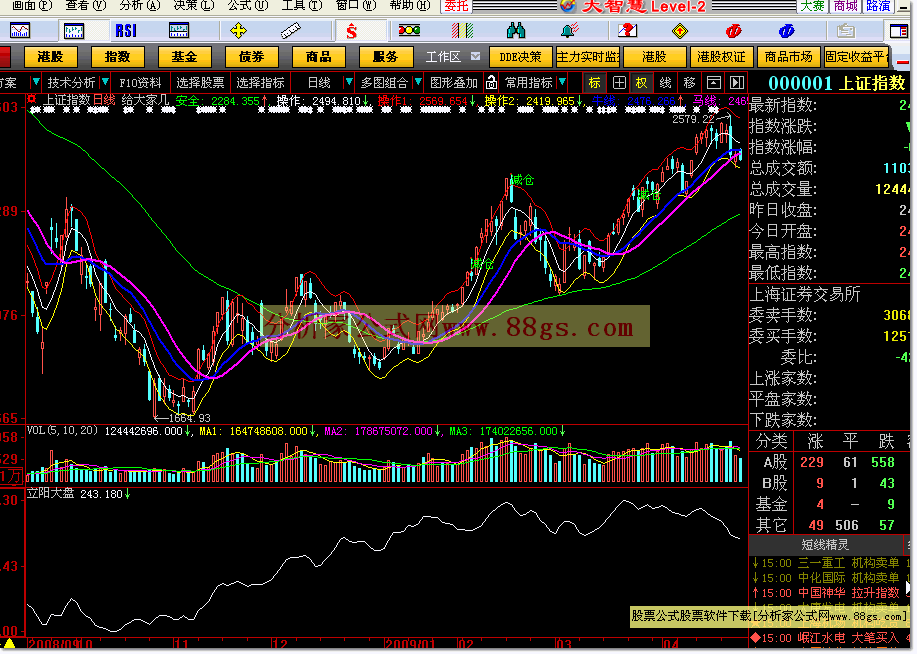This screenshot has width=917, height=654.
Task: Expand the 常用指标 dropdown arrow
Action: tap(561, 82)
